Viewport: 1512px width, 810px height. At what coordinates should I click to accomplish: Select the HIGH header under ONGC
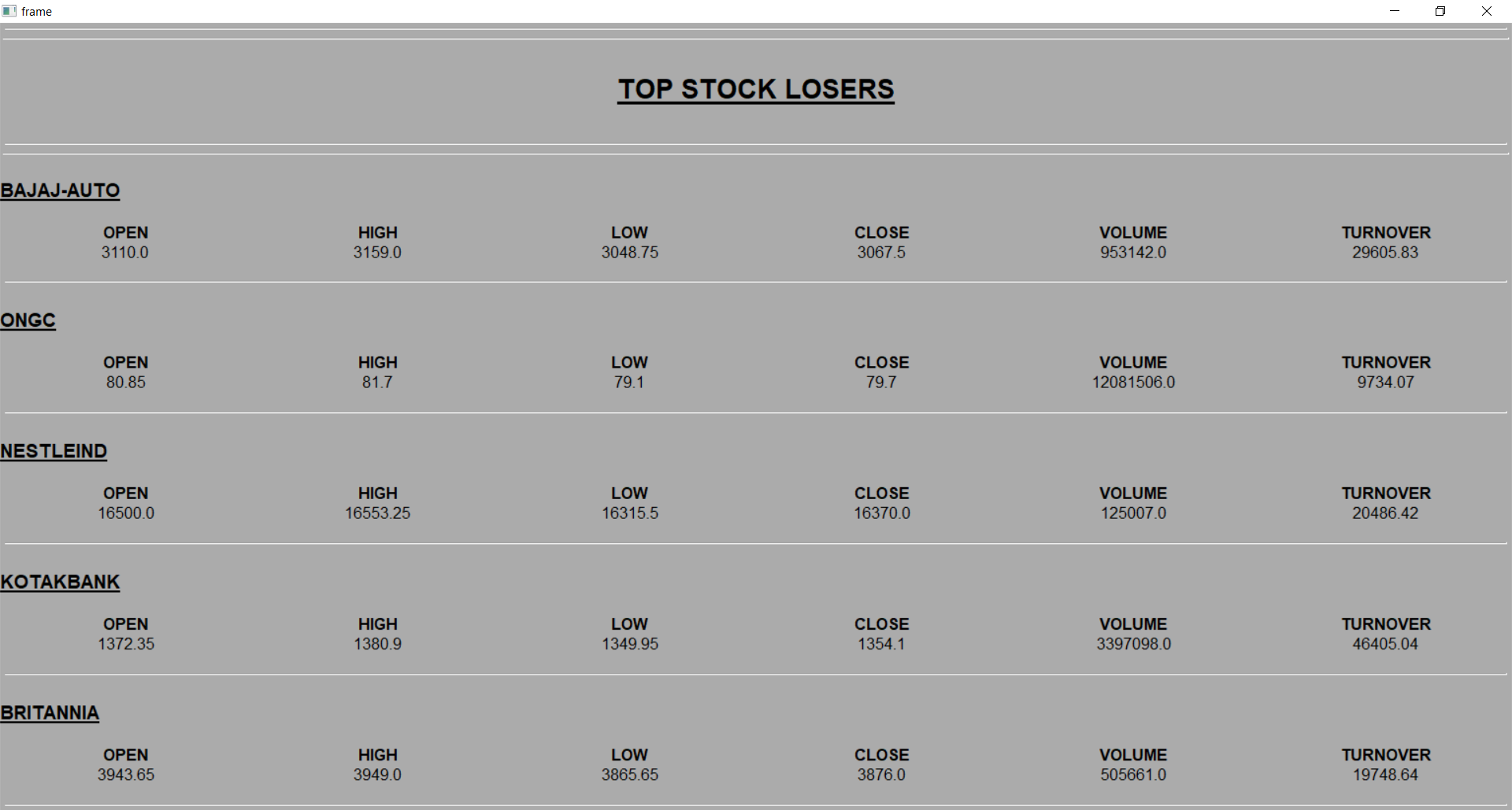(377, 362)
